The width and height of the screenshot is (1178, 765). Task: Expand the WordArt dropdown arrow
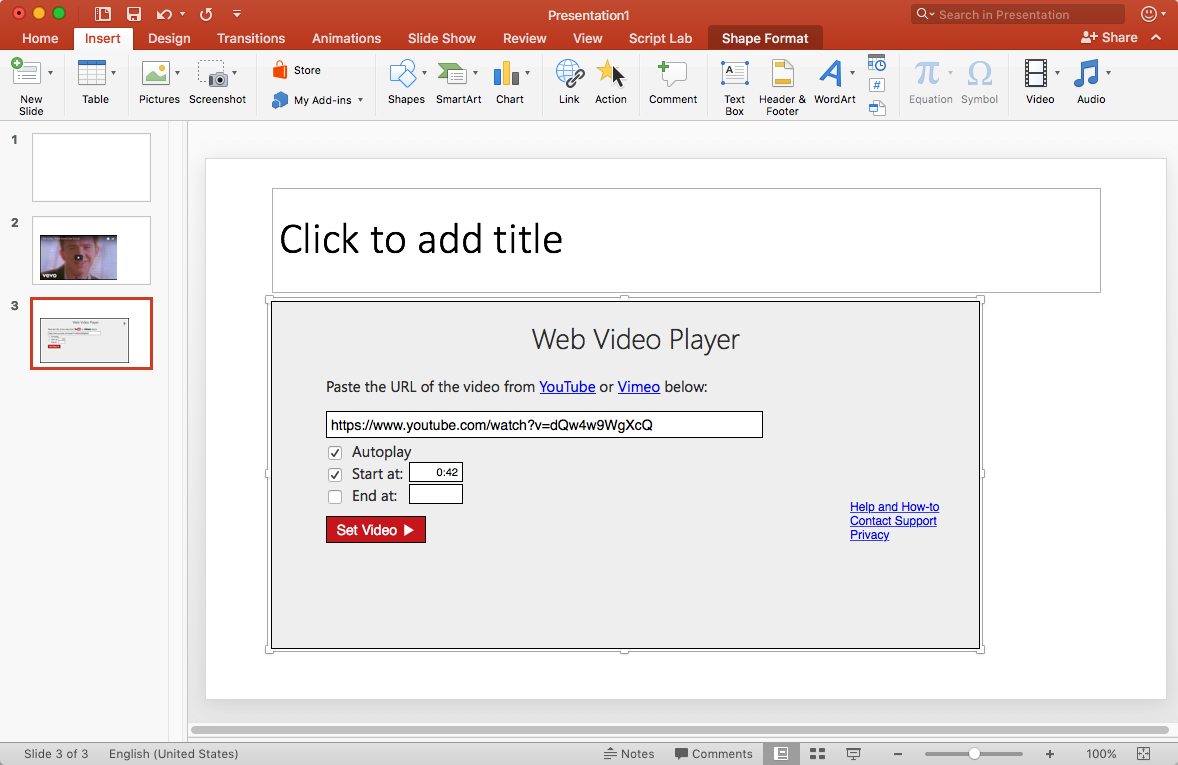(x=852, y=73)
